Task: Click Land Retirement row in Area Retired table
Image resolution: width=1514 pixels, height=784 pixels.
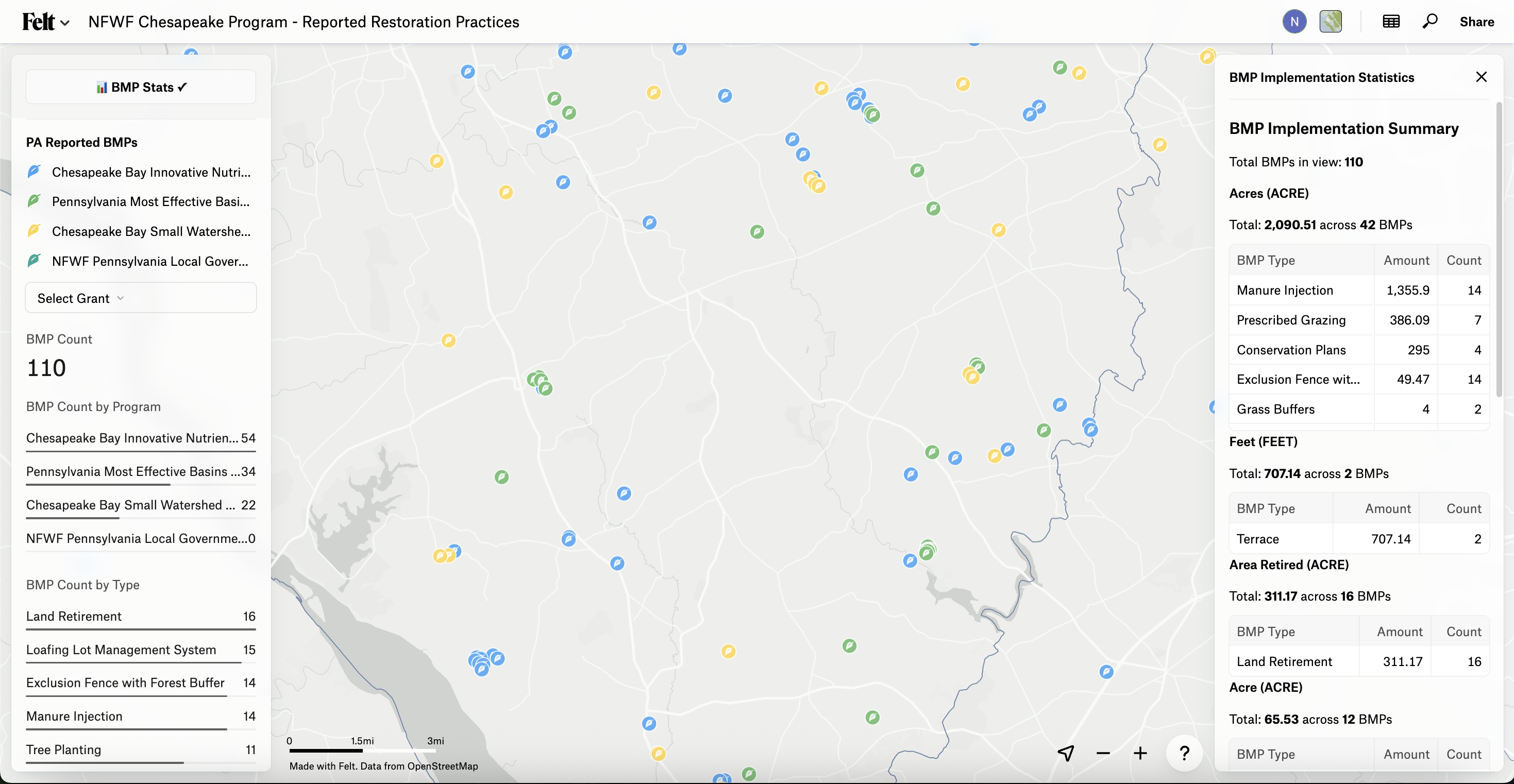Action: pyautogui.click(x=1359, y=662)
